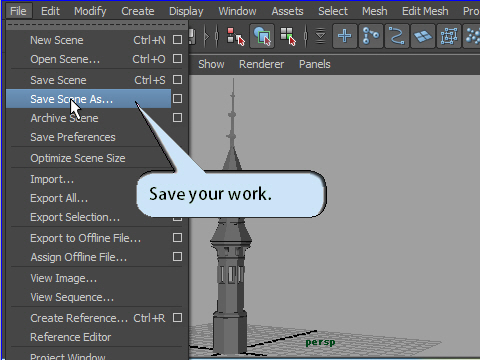Image resolution: width=480 pixels, height=360 pixels.
Task: Choose Save Scene As... menu entry
Action: click(89, 99)
